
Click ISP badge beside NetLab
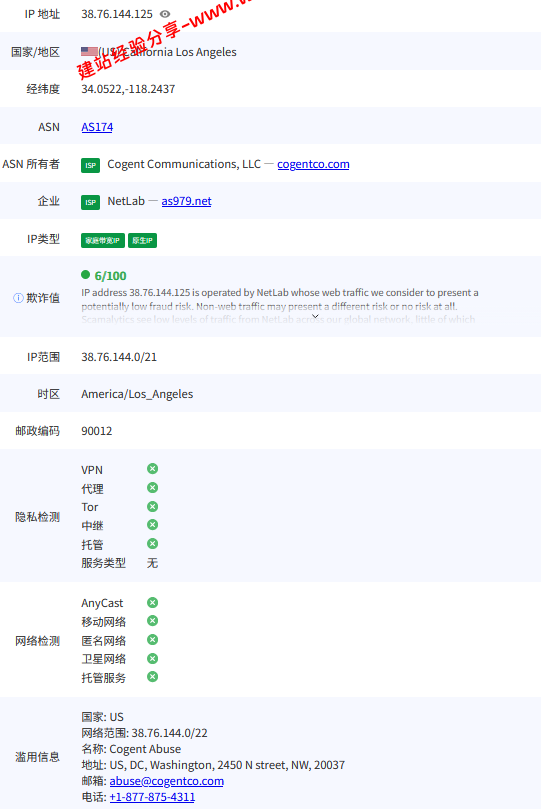pyautogui.click(x=90, y=202)
